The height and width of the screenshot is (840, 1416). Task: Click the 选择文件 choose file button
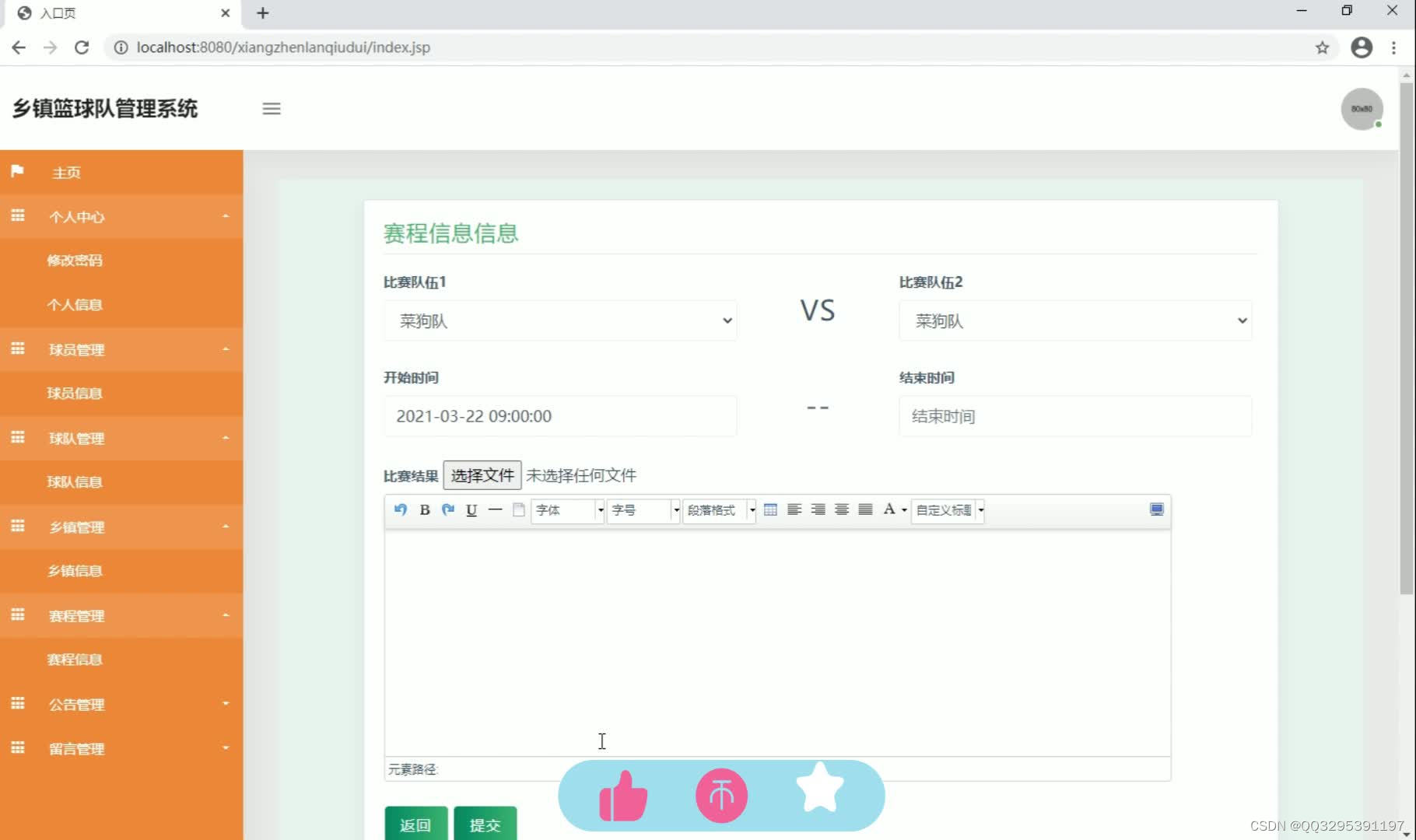482,475
